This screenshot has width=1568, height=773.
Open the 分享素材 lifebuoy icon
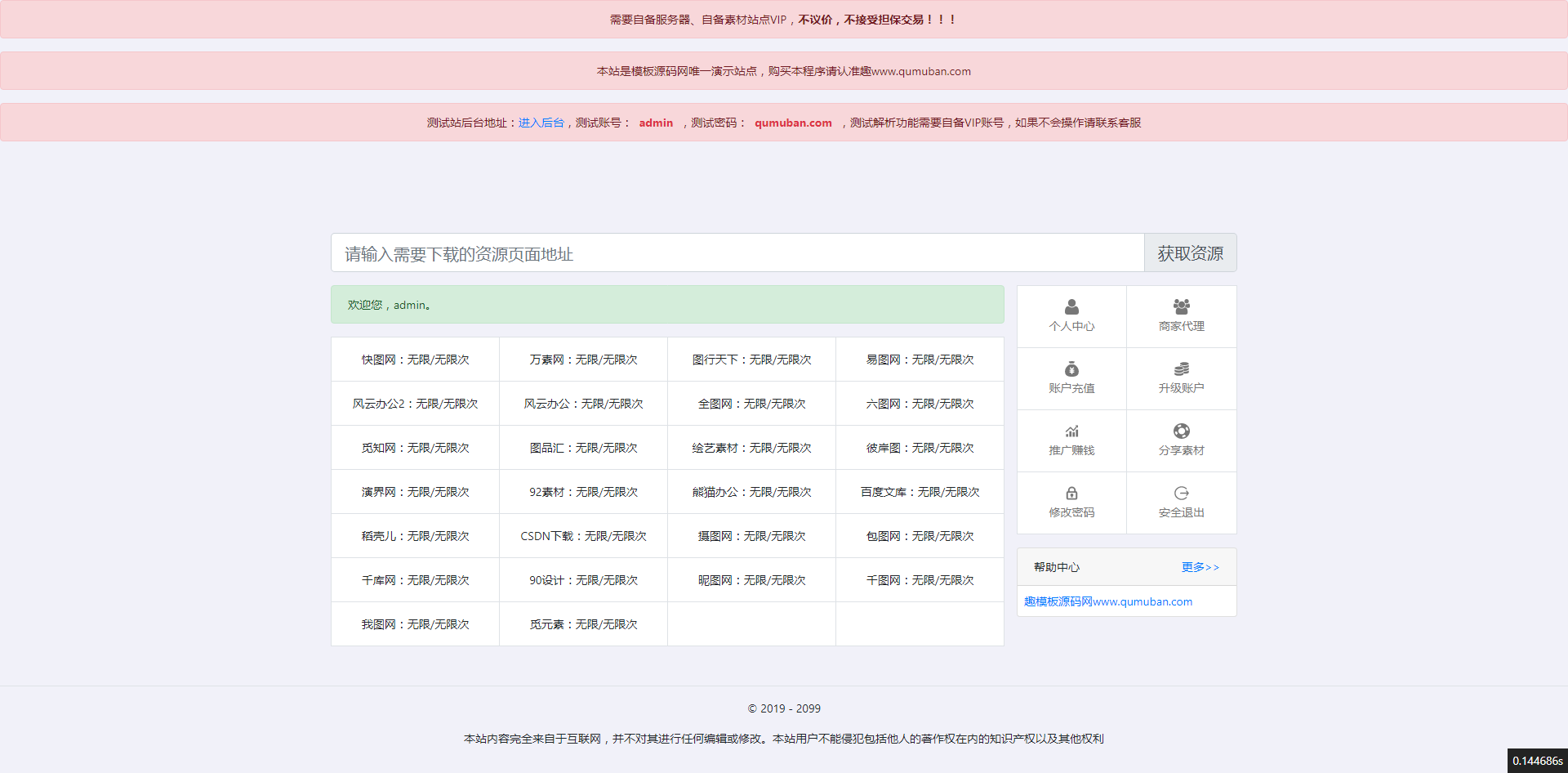click(1181, 431)
